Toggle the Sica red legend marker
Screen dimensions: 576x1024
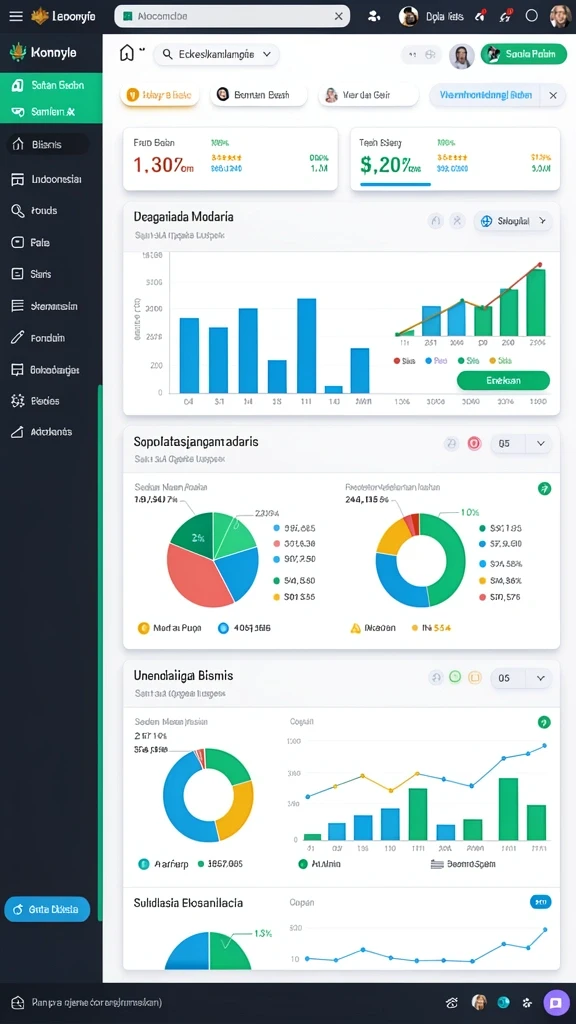[x=397, y=360]
